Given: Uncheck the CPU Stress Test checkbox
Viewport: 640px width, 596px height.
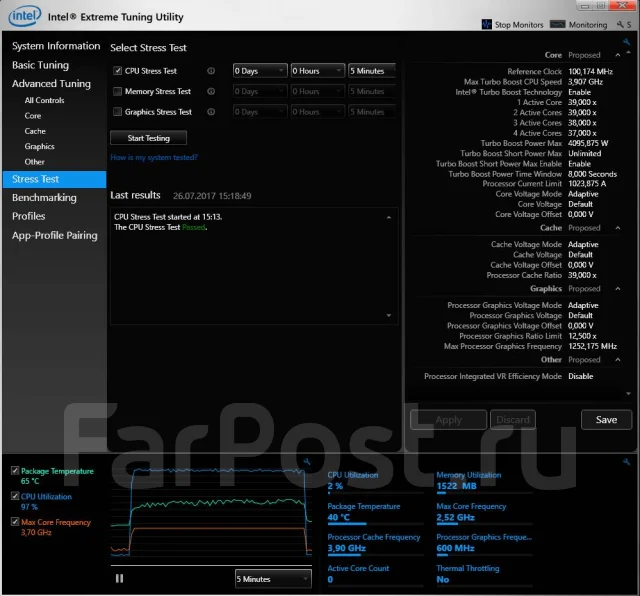Looking at the screenshot, I should pyautogui.click(x=118, y=71).
